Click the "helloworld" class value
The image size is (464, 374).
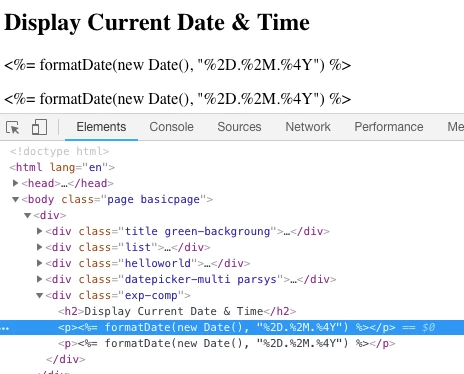pos(158,263)
